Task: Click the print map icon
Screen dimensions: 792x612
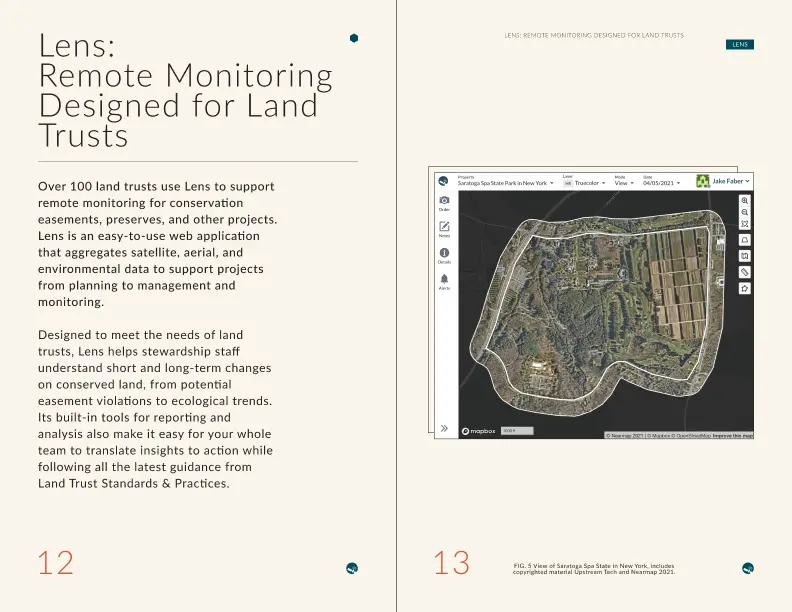Action: click(x=745, y=240)
